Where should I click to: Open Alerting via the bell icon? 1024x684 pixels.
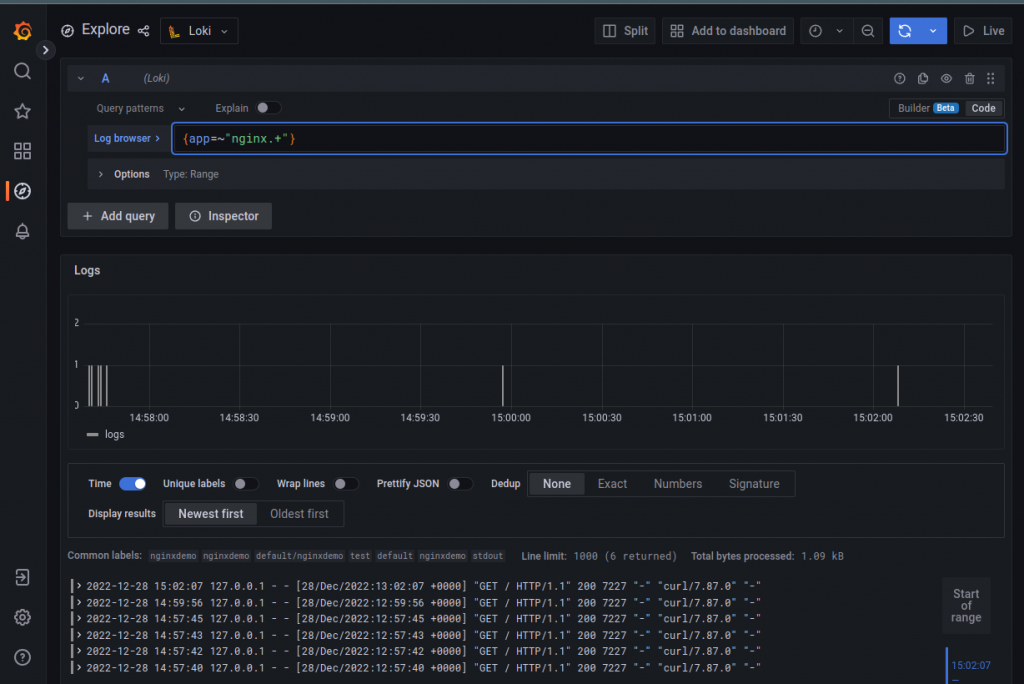point(22,231)
